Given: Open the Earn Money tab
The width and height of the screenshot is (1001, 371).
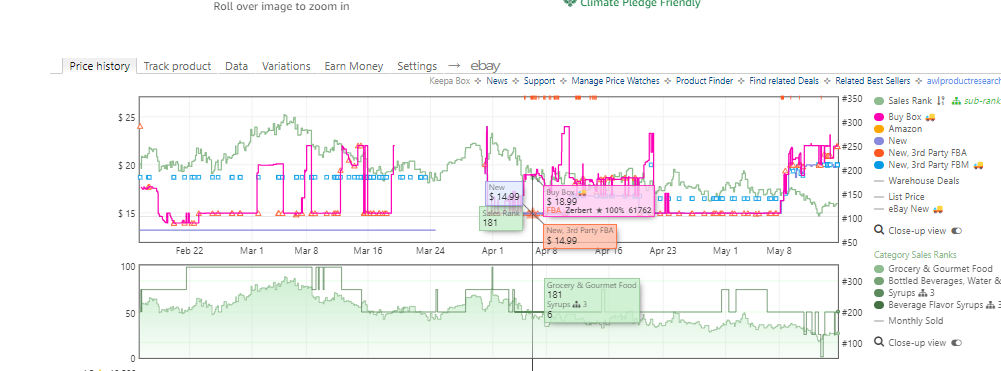Looking at the screenshot, I should tap(354, 66).
